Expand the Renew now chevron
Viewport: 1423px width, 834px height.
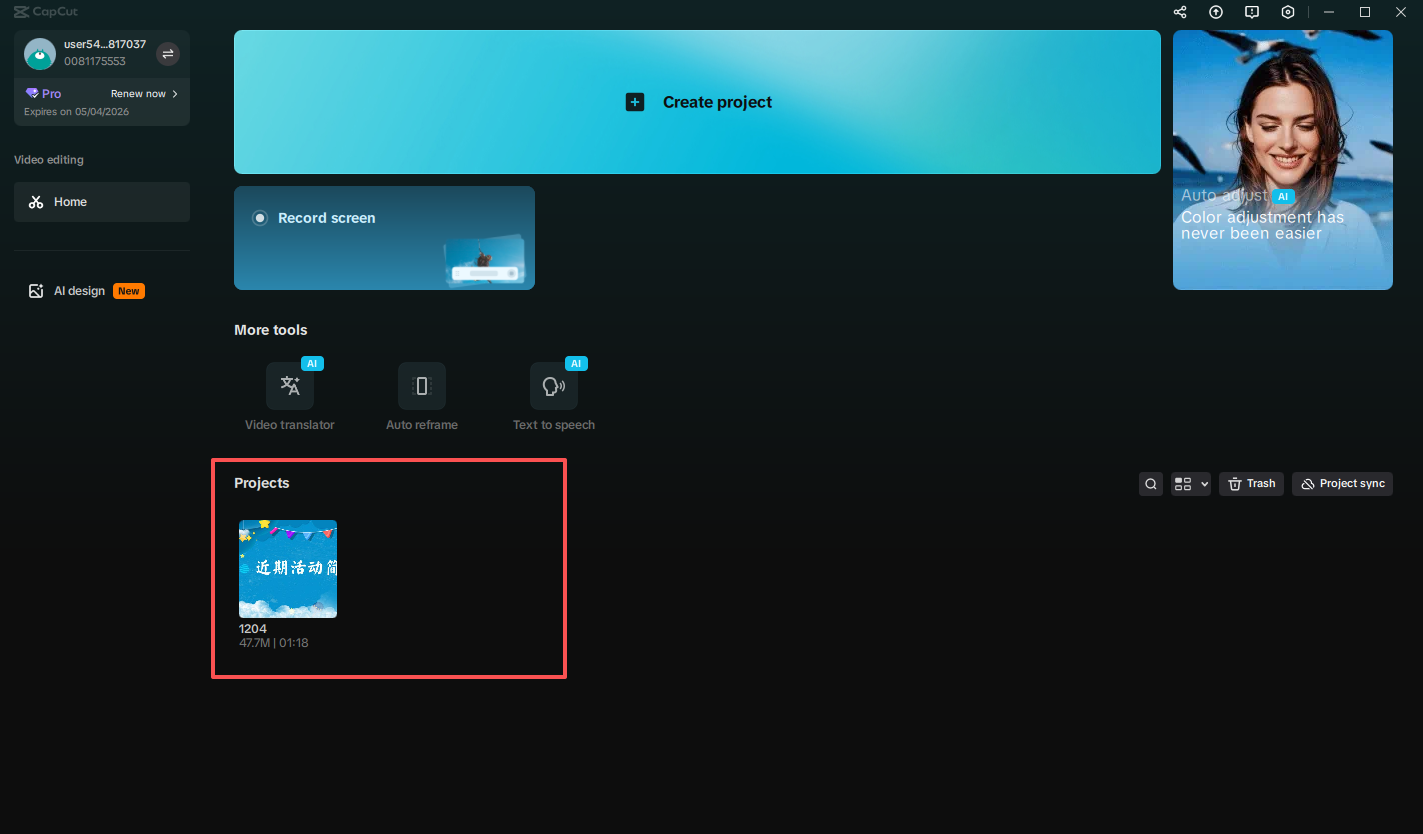(x=175, y=93)
